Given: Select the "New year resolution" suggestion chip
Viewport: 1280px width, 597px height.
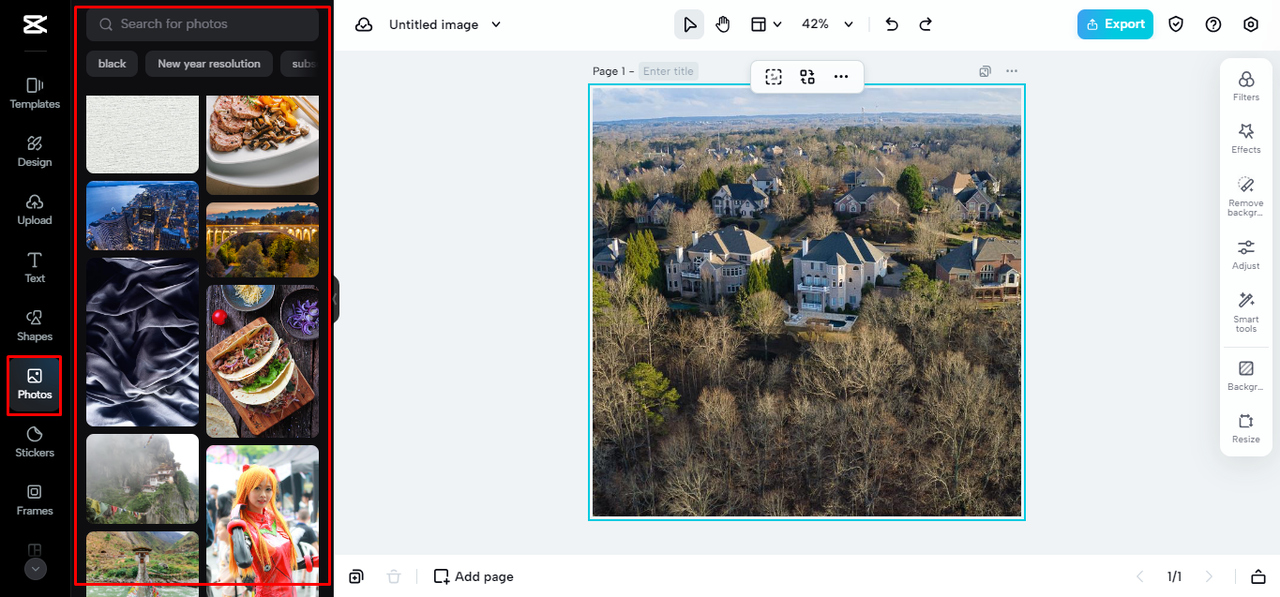Looking at the screenshot, I should [209, 64].
